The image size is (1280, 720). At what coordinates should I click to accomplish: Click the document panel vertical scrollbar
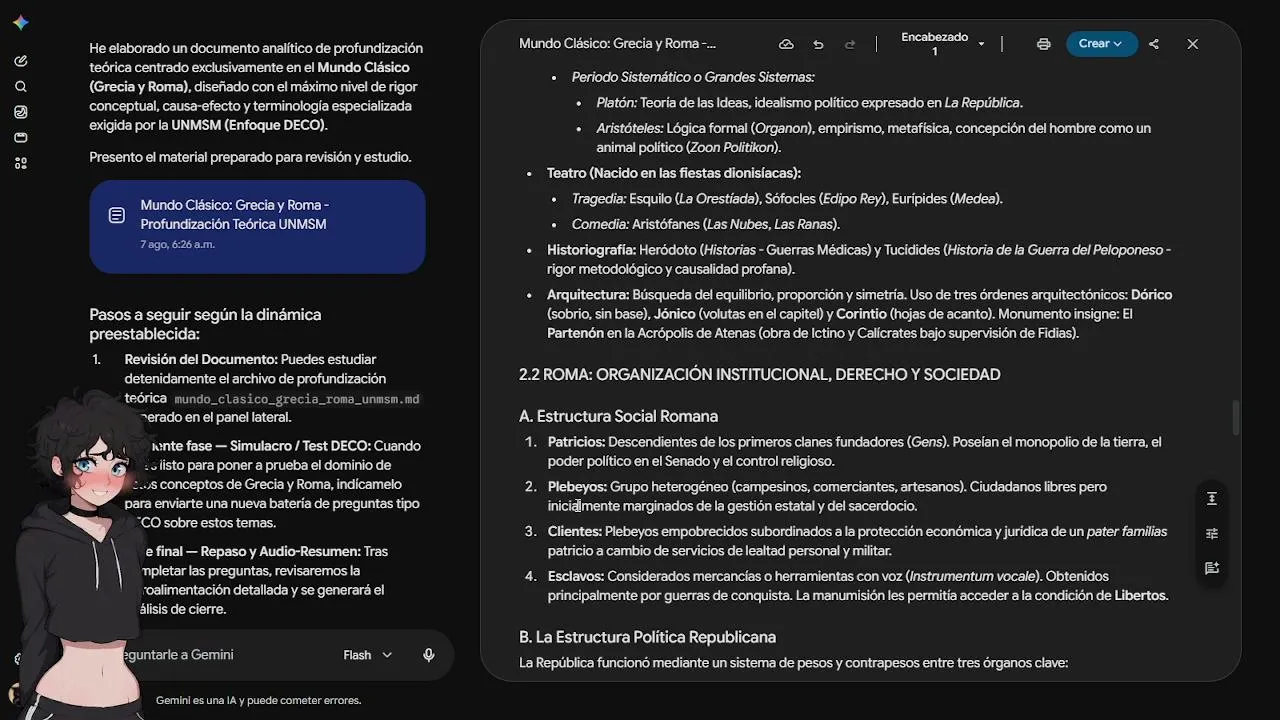click(x=1236, y=418)
